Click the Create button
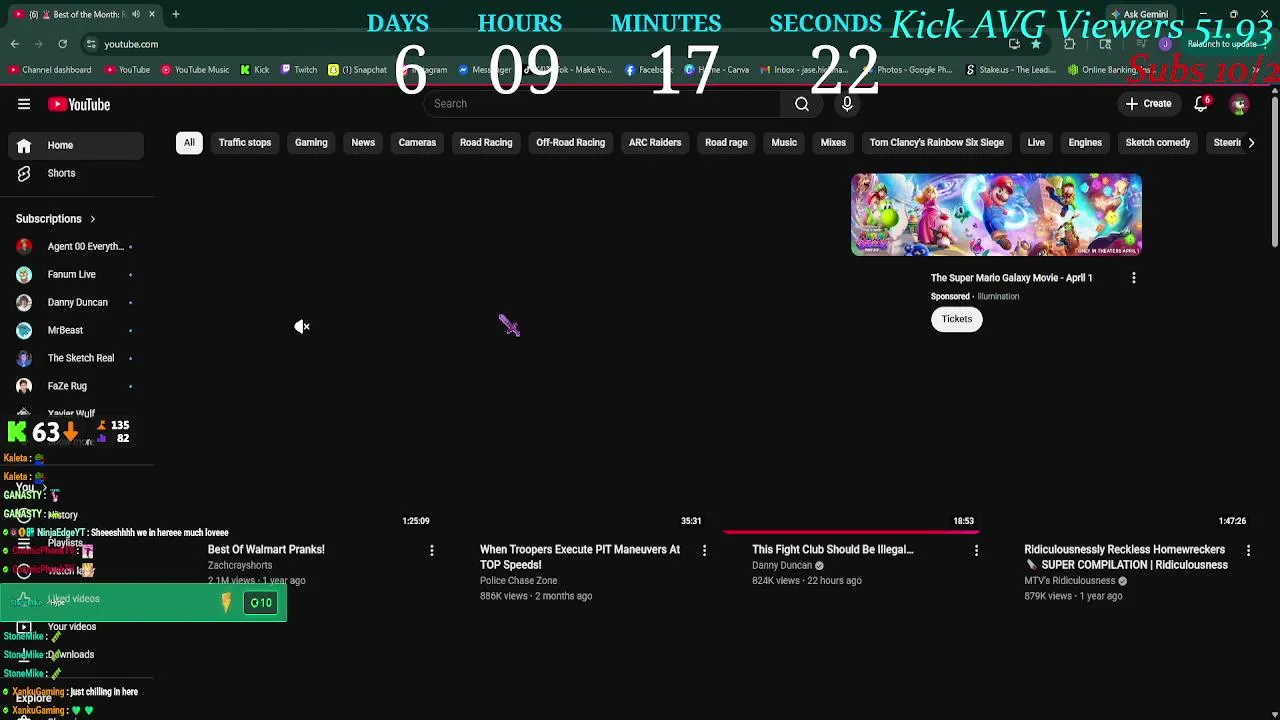Screen dimensions: 1280x720 [x=1148, y=104]
